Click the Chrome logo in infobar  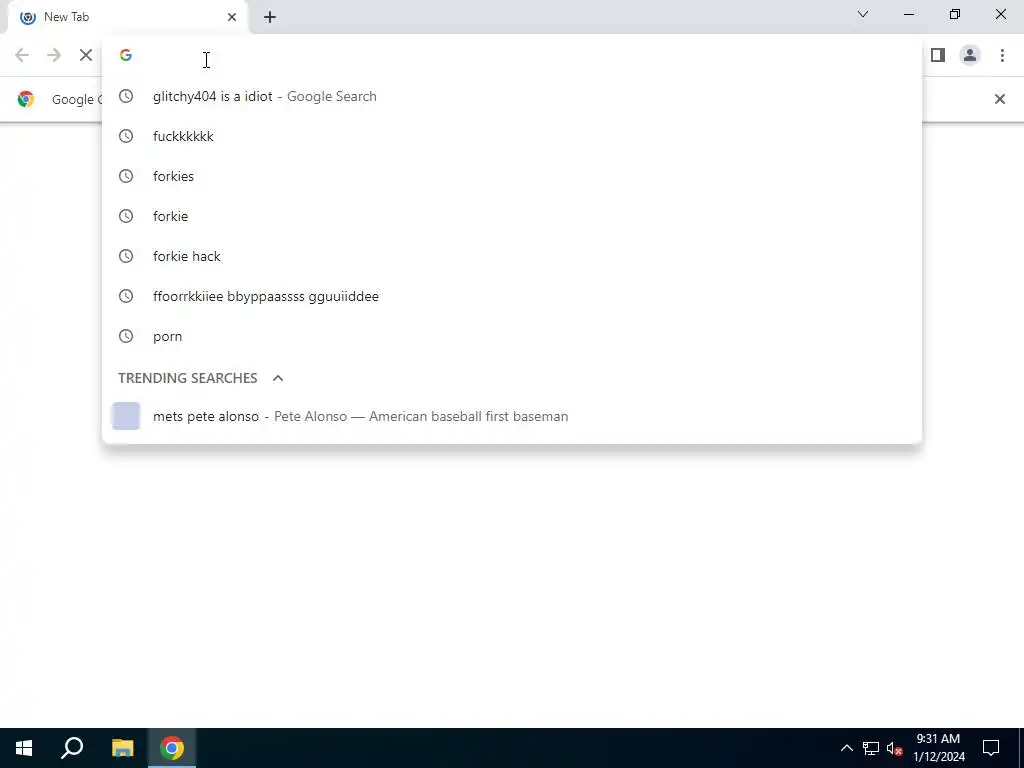pos(26,99)
